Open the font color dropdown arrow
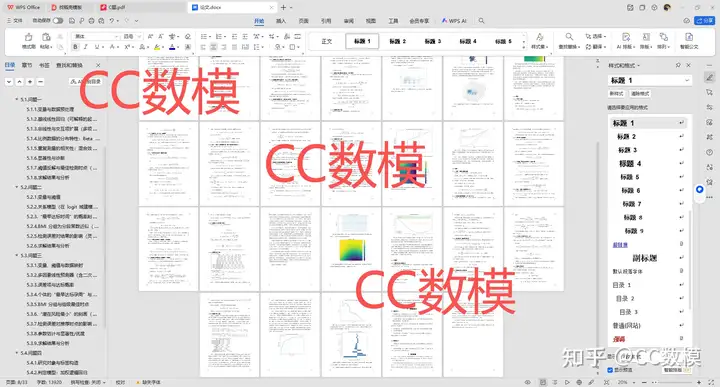The image size is (720, 387). [x=178, y=47]
